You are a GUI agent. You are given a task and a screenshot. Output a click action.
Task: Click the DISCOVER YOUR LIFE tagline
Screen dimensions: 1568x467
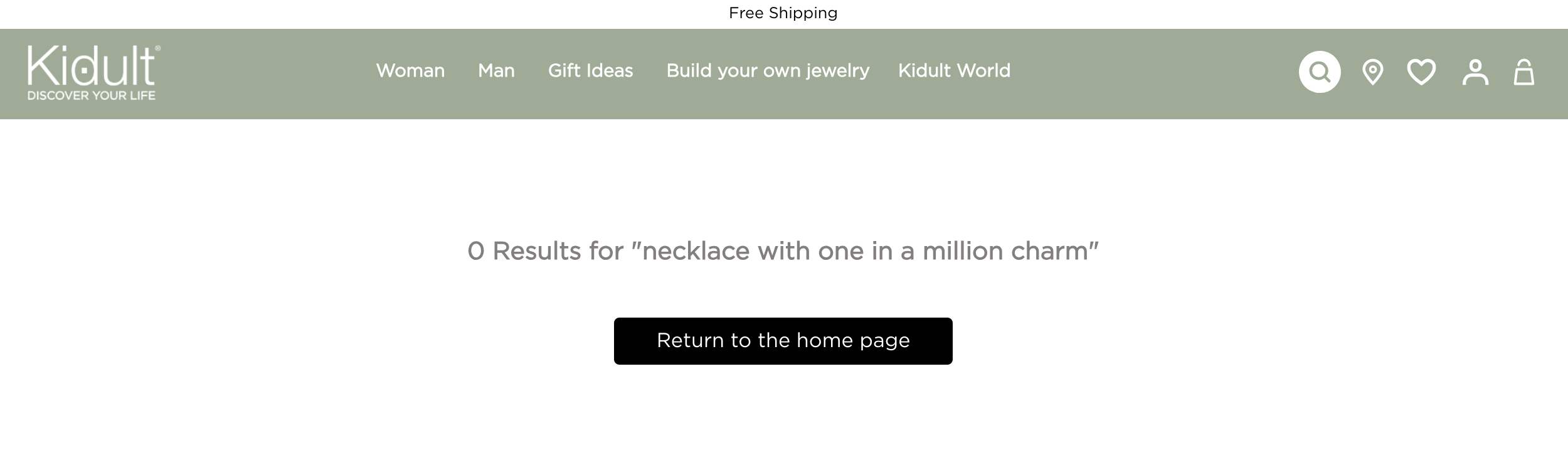point(92,96)
